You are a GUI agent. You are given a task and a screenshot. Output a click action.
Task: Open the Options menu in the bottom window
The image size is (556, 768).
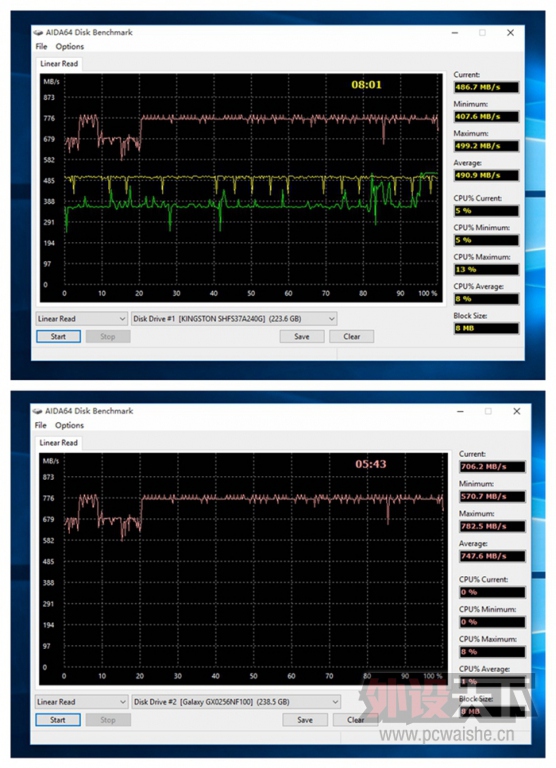[x=69, y=425]
